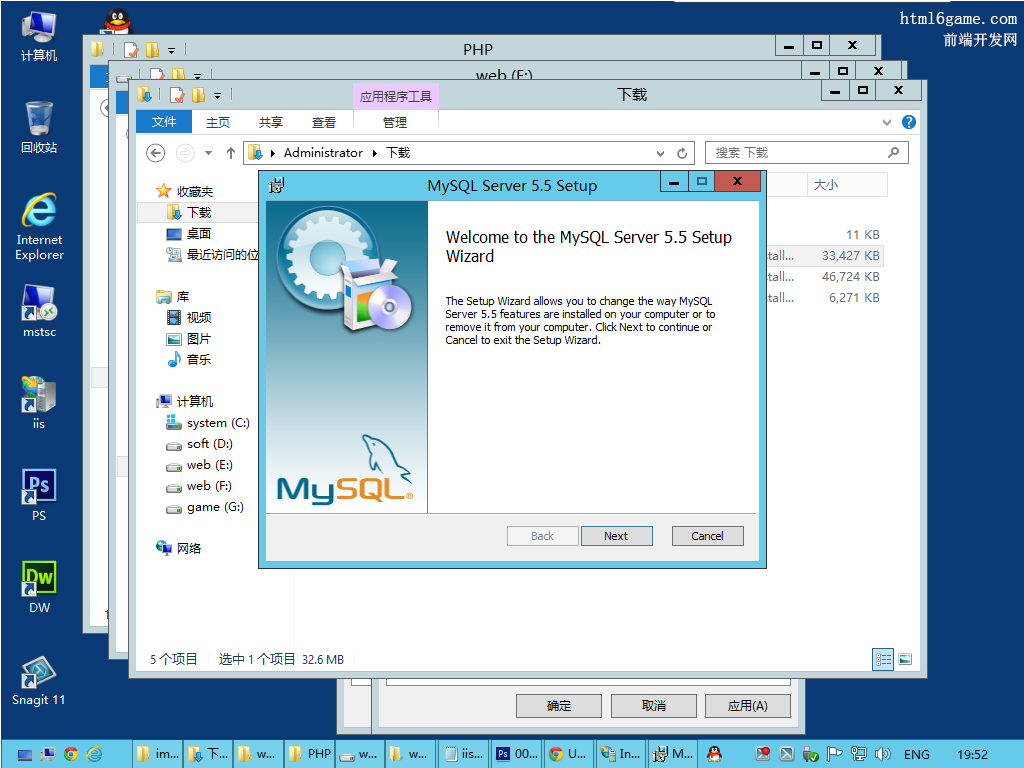Open quick access toolbar customize dropdown in 下载 window
This screenshot has width=1024, height=768.
point(217,96)
